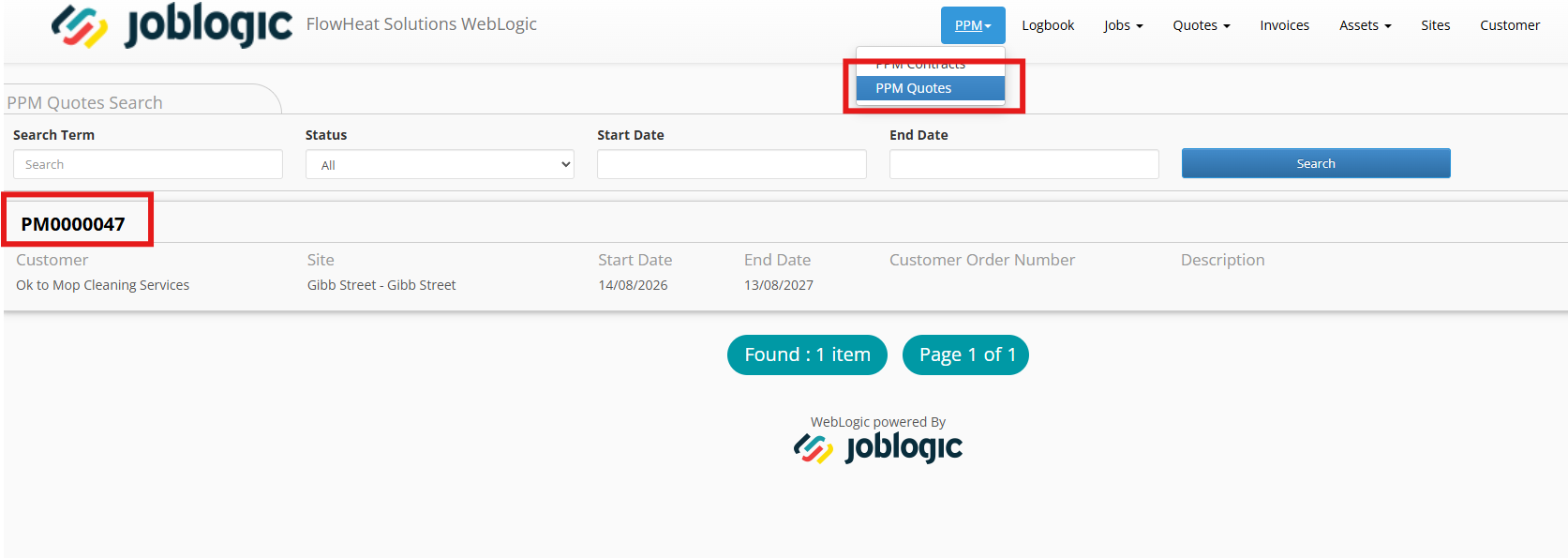Click the Joblogic logo in the header
Screen dimensions: 1568x558
[172, 25]
